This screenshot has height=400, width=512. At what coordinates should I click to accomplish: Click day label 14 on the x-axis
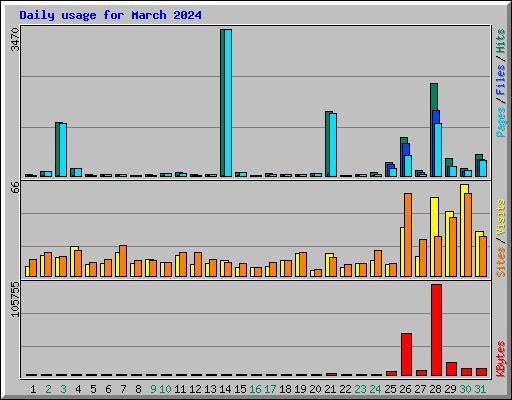[x=225, y=389]
